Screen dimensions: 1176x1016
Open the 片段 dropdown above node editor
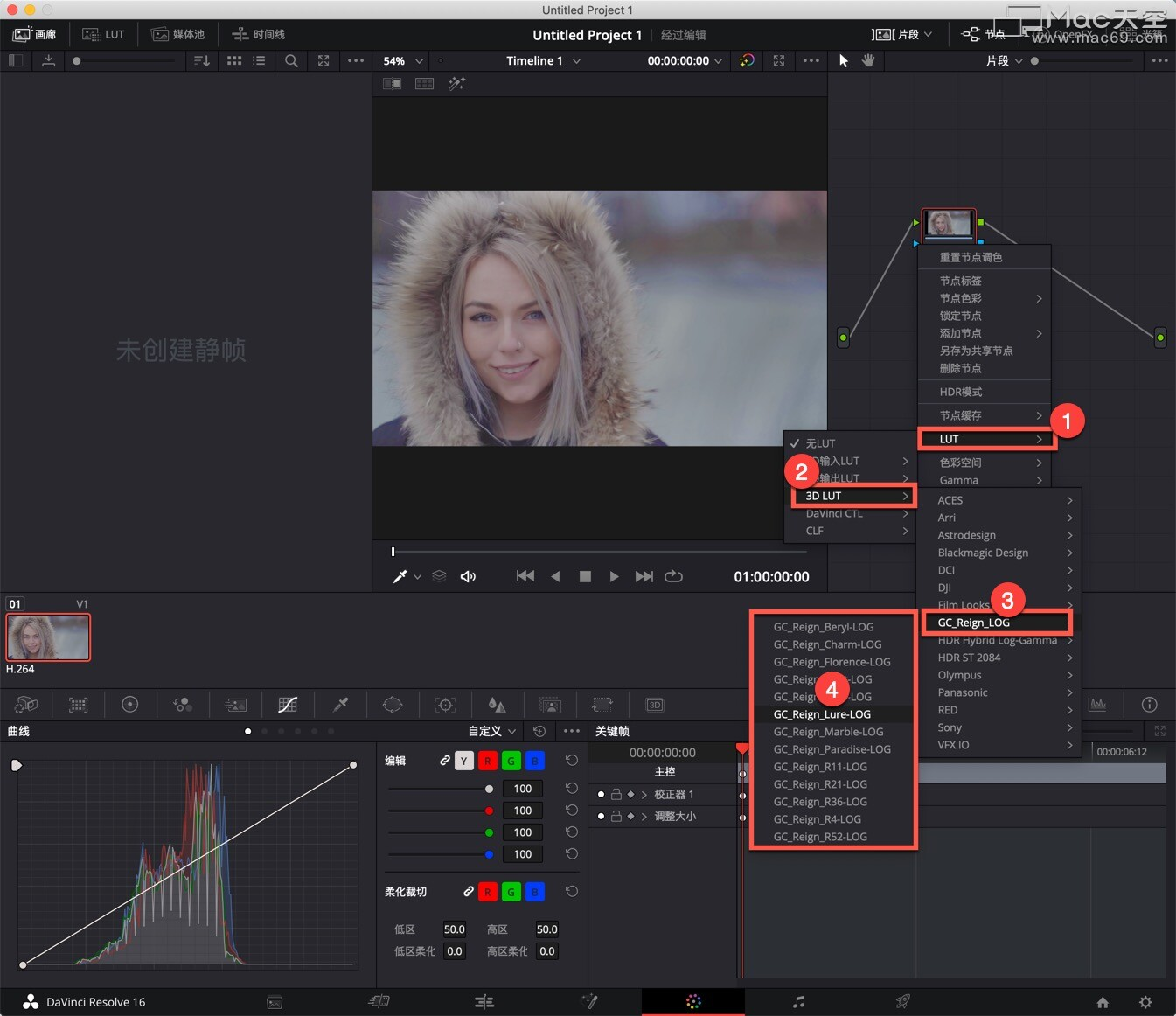pyautogui.click(x=1004, y=61)
